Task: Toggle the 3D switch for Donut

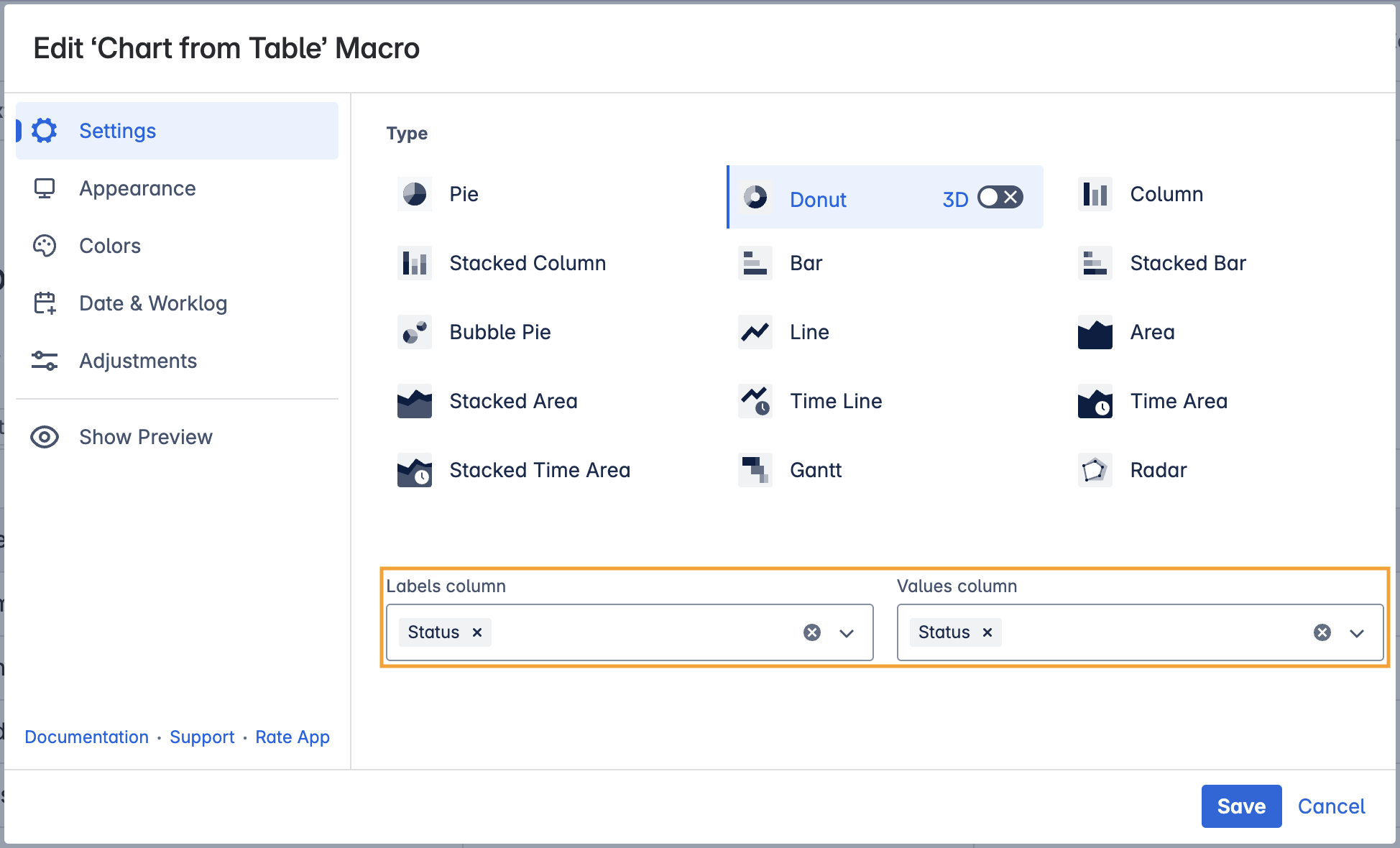Action: 1000,197
